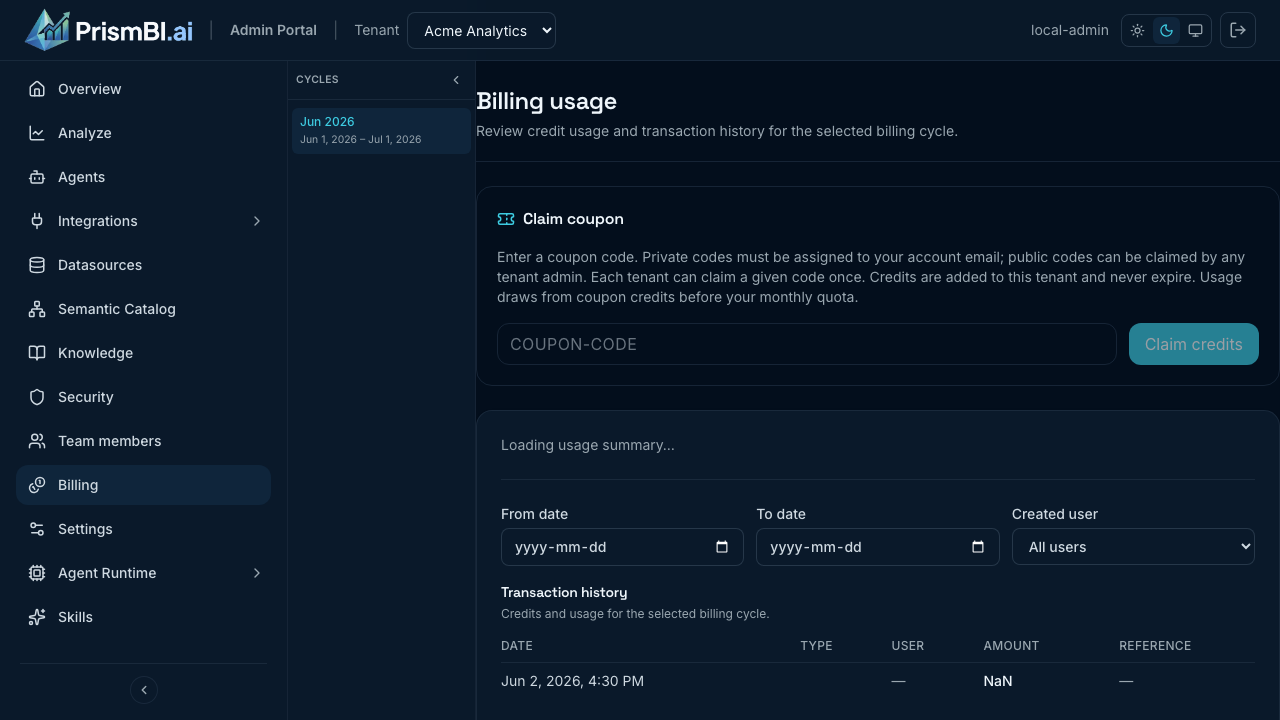Image resolution: width=1280 pixels, height=720 pixels.
Task: Click the Team members people icon
Action: (x=37, y=441)
